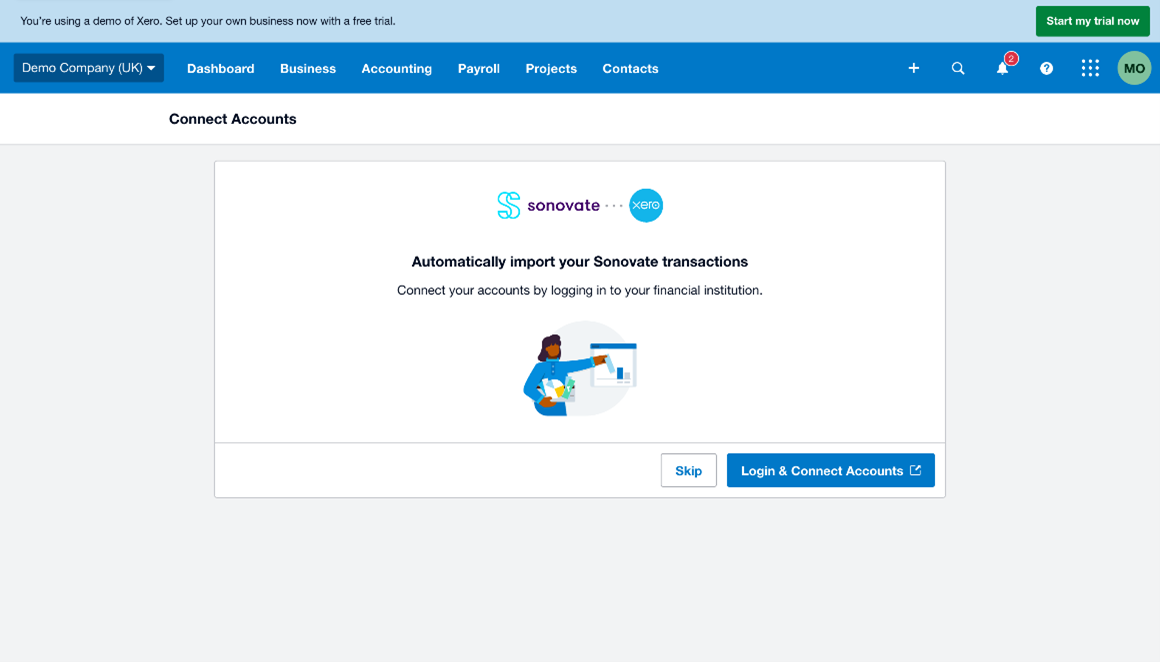This screenshot has height=662, width=1160.
Task: Open the Accounting menu
Action: (396, 68)
